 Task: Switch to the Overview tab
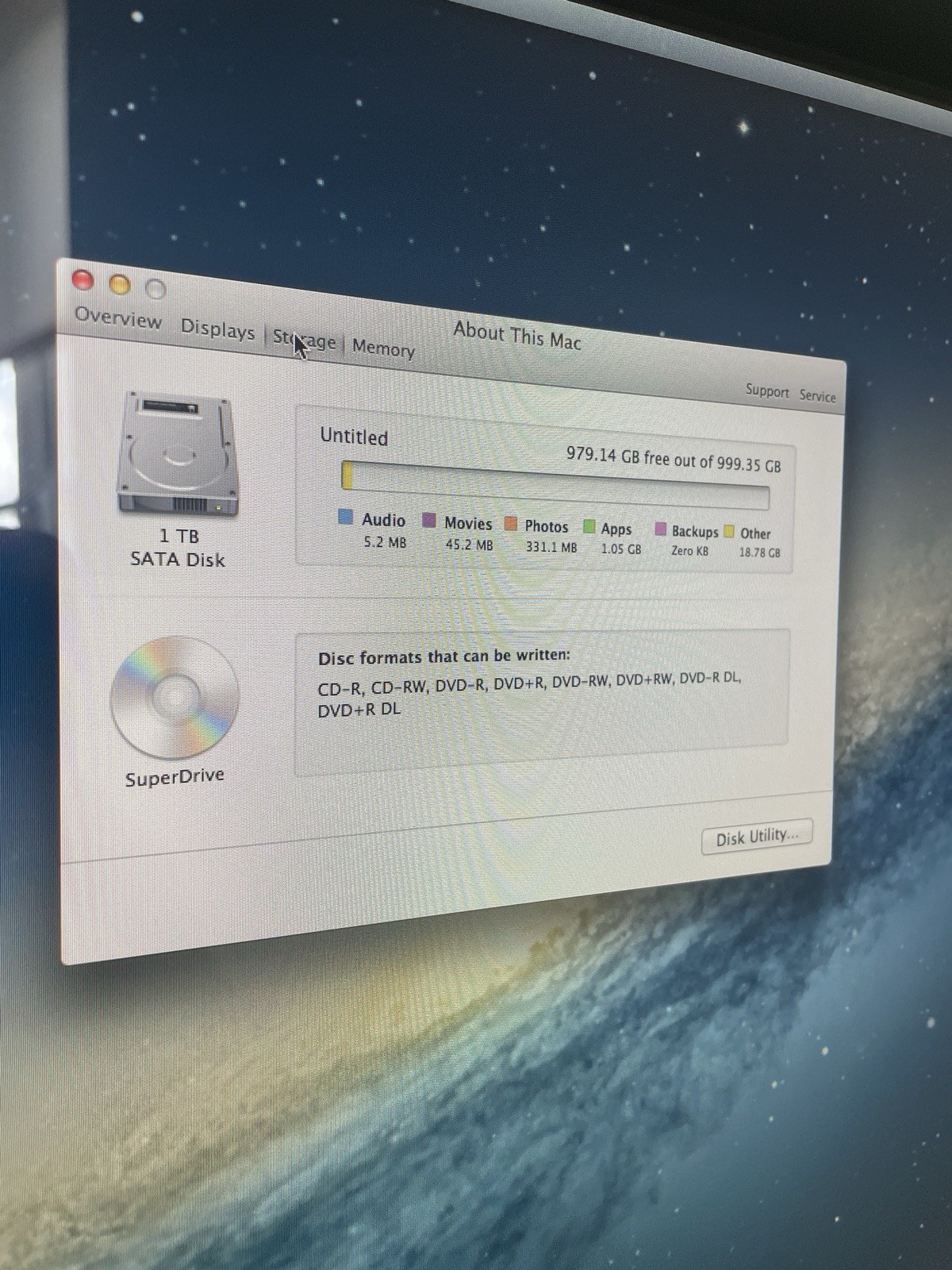pos(117,318)
